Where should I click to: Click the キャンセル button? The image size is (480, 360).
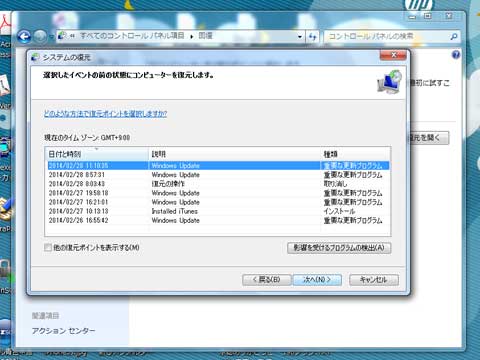(374, 280)
